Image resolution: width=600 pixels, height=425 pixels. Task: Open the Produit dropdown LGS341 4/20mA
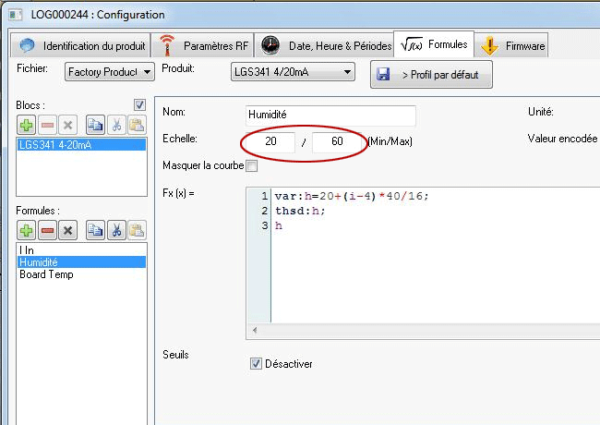(293, 72)
